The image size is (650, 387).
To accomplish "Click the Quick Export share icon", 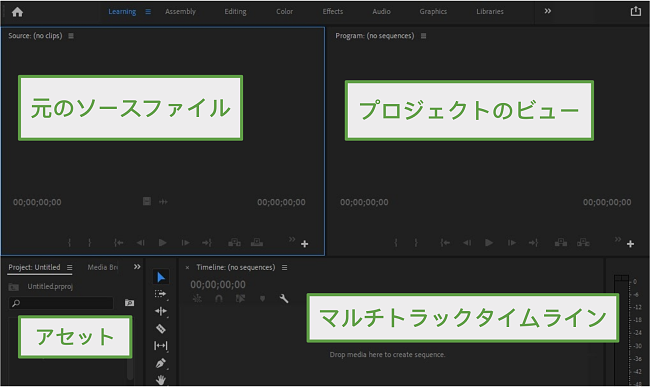I will (x=635, y=11).
